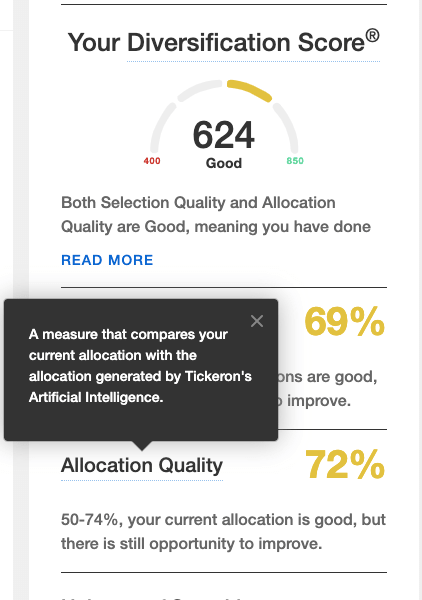The image size is (422, 600).
Task: Click the 50-74% allocation description paragraph
Action: click(223, 532)
